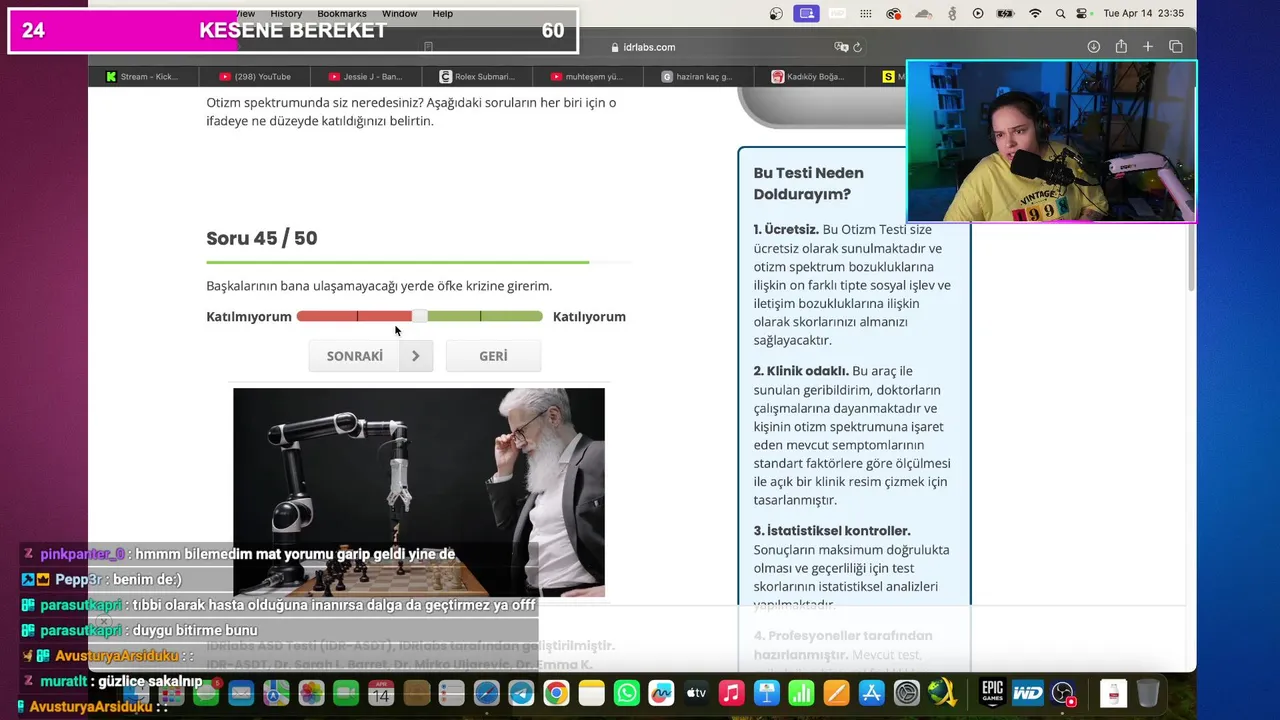
Task: Open a new tab with plus icon
Action: [x=1148, y=47]
